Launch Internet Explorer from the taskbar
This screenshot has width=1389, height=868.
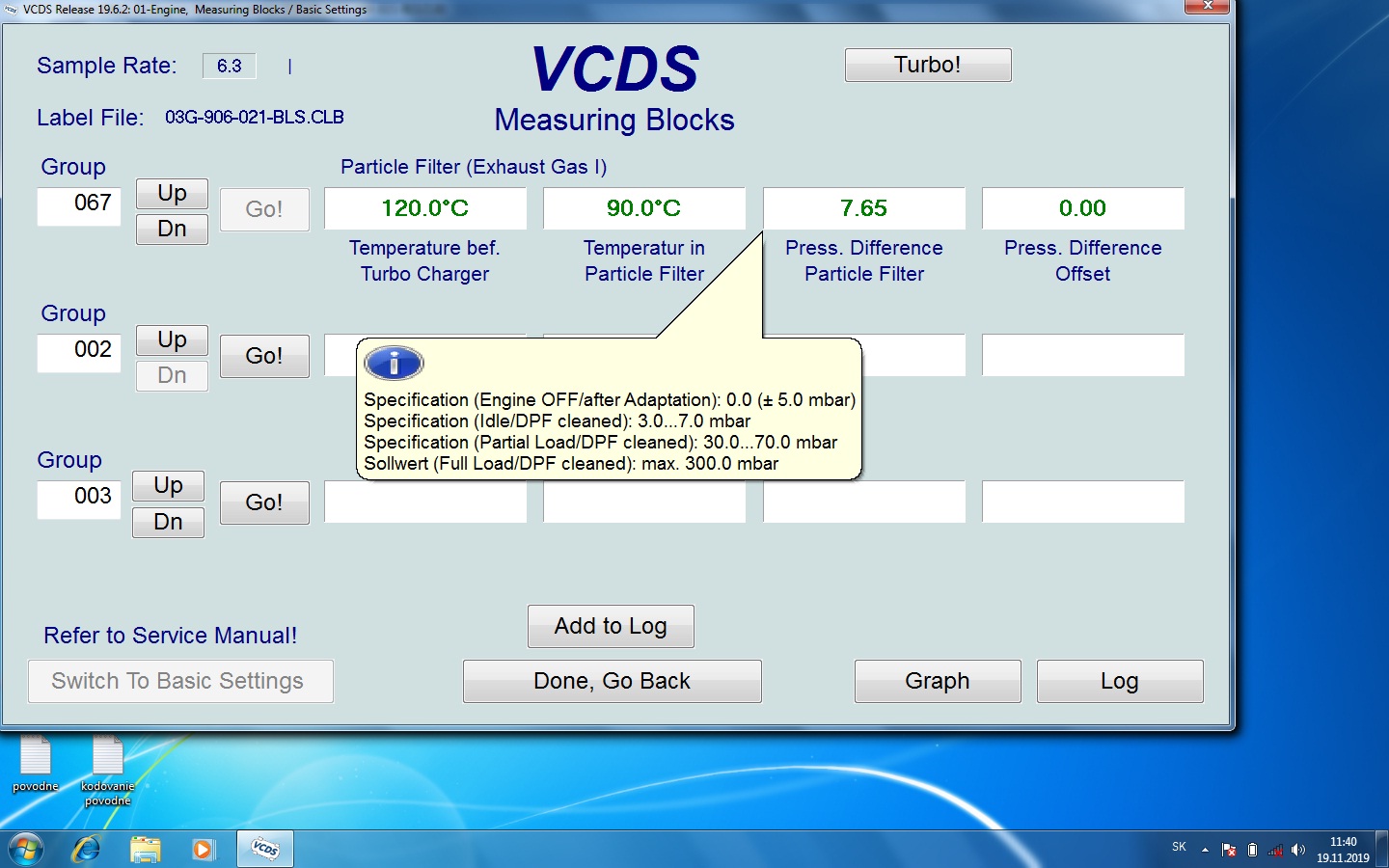click(x=87, y=849)
